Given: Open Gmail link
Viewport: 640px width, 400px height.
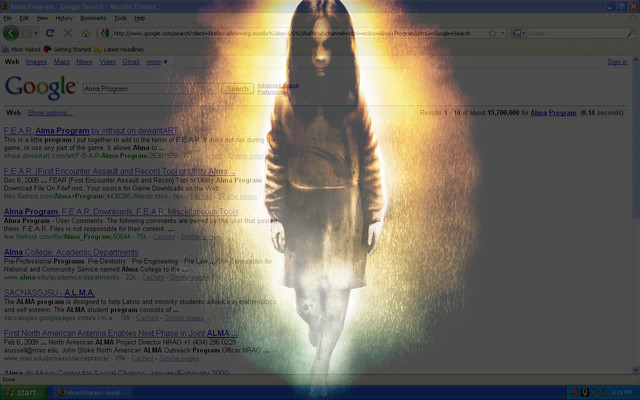Looking at the screenshot, I should (131, 62).
